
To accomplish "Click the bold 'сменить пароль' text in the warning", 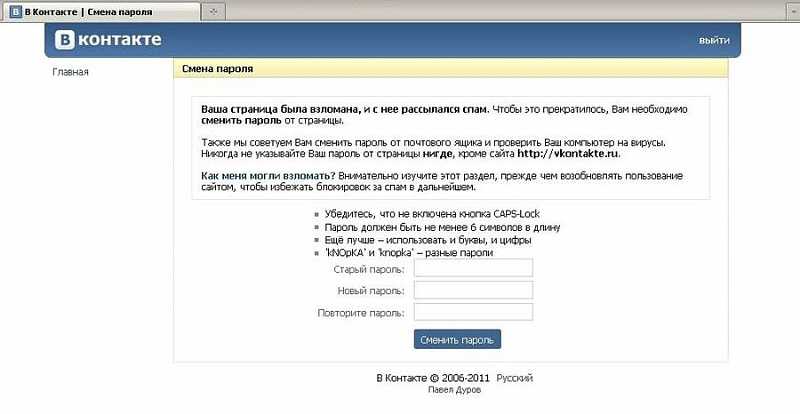I will pyautogui.click(x=241, y=120).
